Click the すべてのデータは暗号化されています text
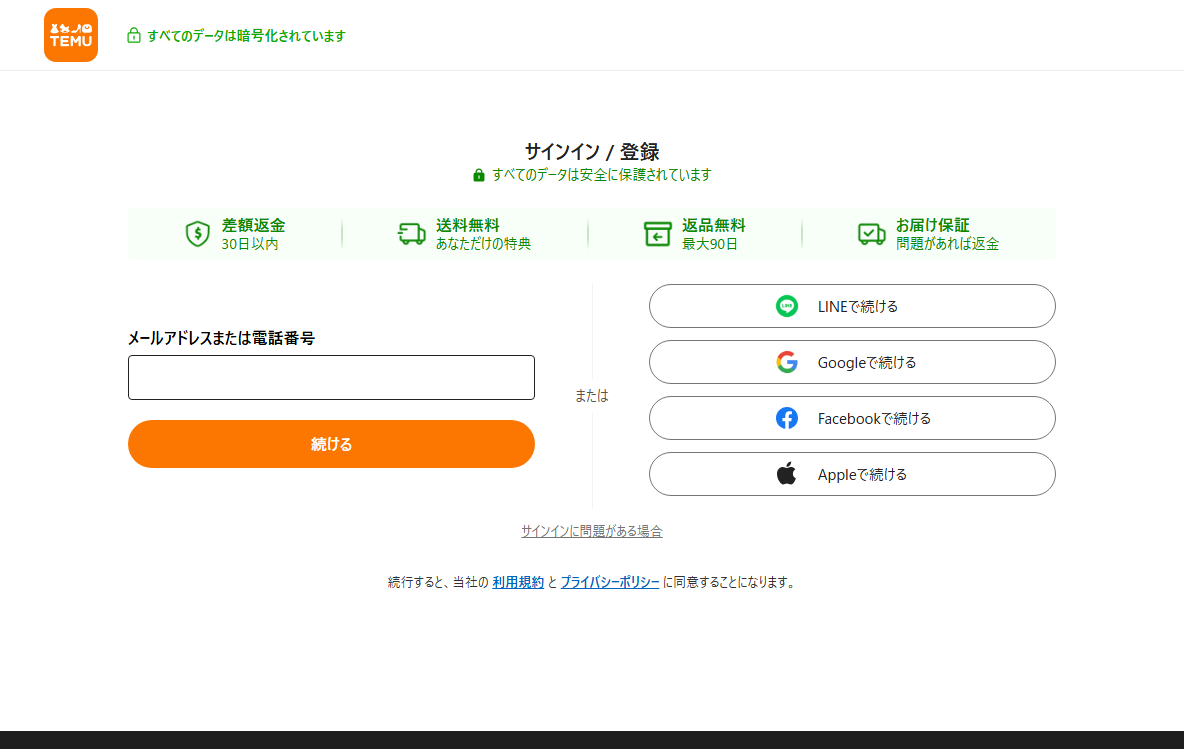Viewport: 1184px width, 749px height. [246, 35]
